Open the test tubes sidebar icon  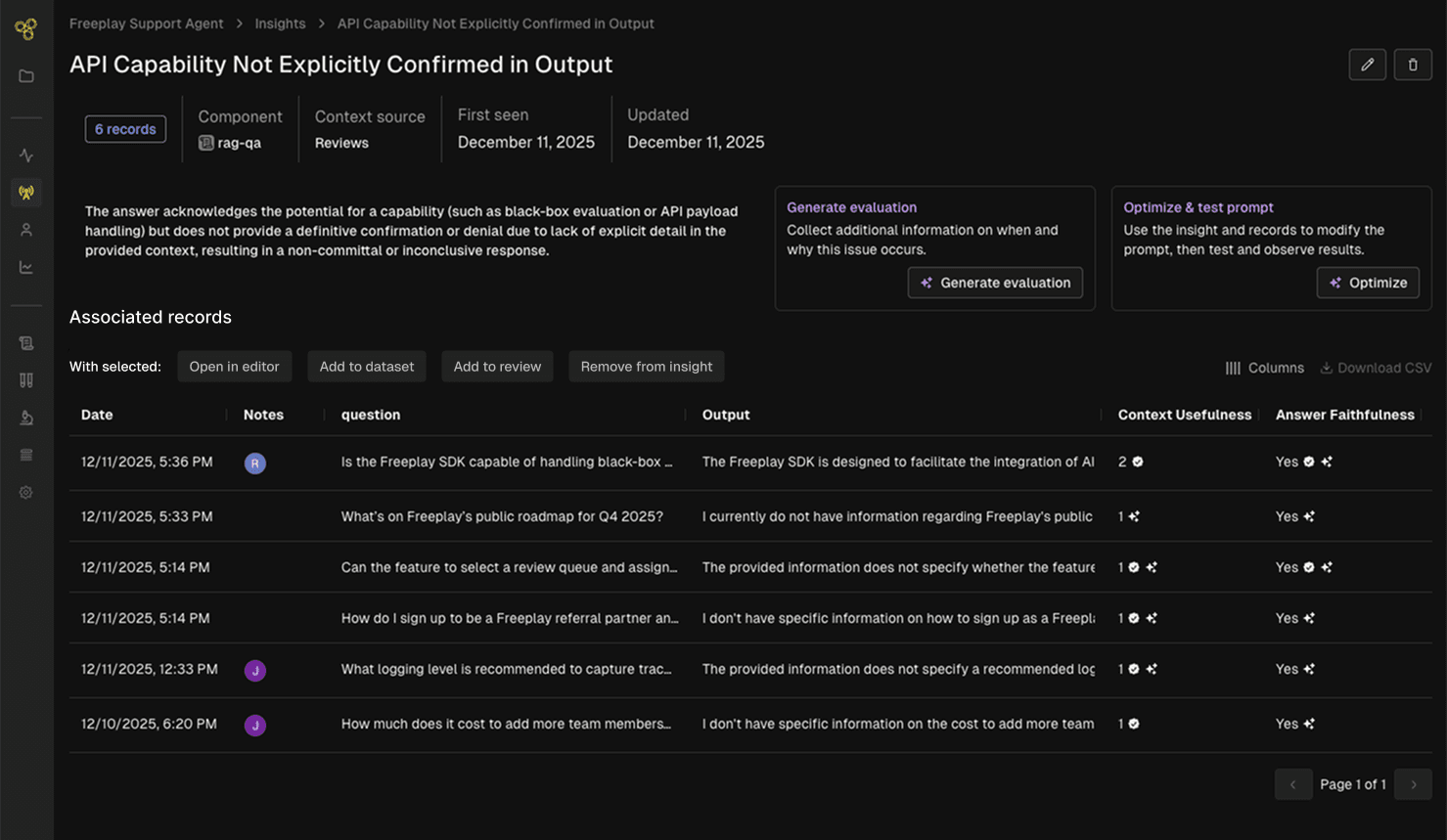pos(26,380)
